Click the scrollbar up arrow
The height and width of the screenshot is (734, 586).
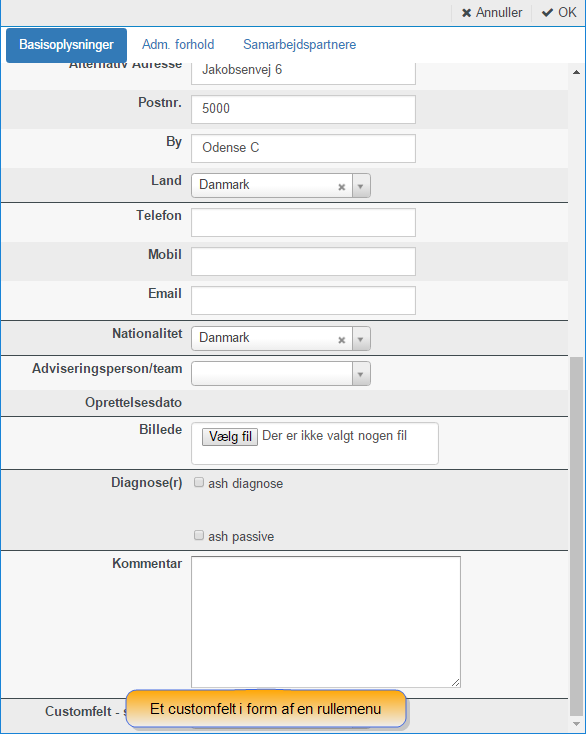point(576,72)
